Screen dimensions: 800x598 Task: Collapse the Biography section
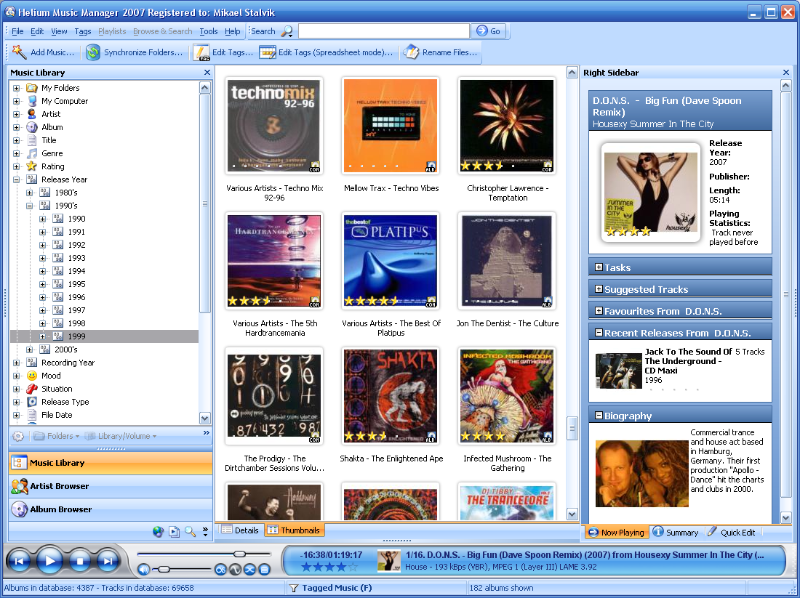click(598, 415)
